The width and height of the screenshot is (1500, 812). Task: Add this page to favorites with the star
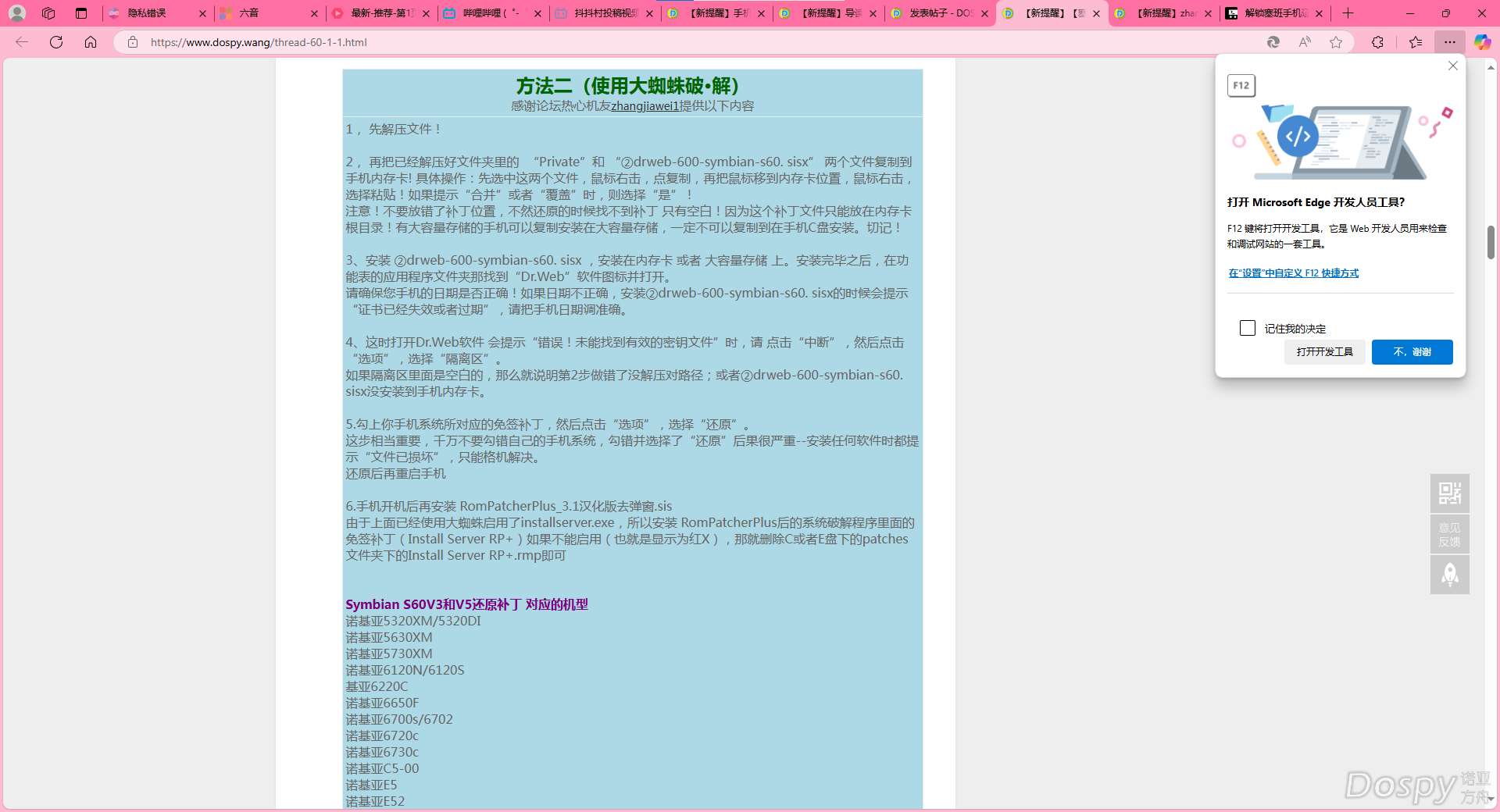(x=1336, y=42)
